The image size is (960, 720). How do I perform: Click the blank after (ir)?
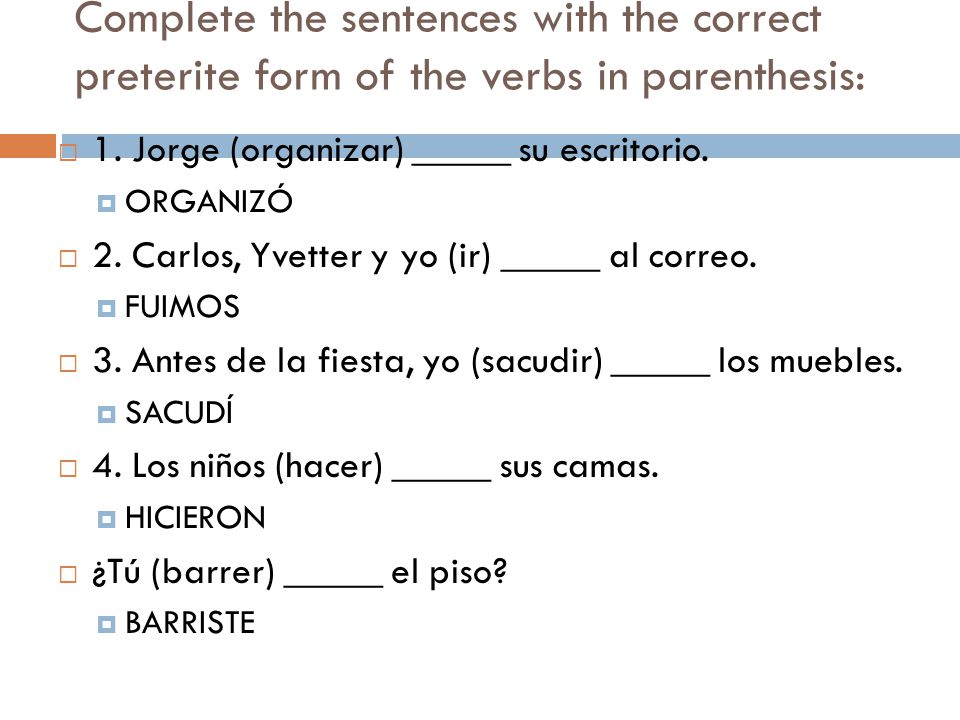coord(551,269)
